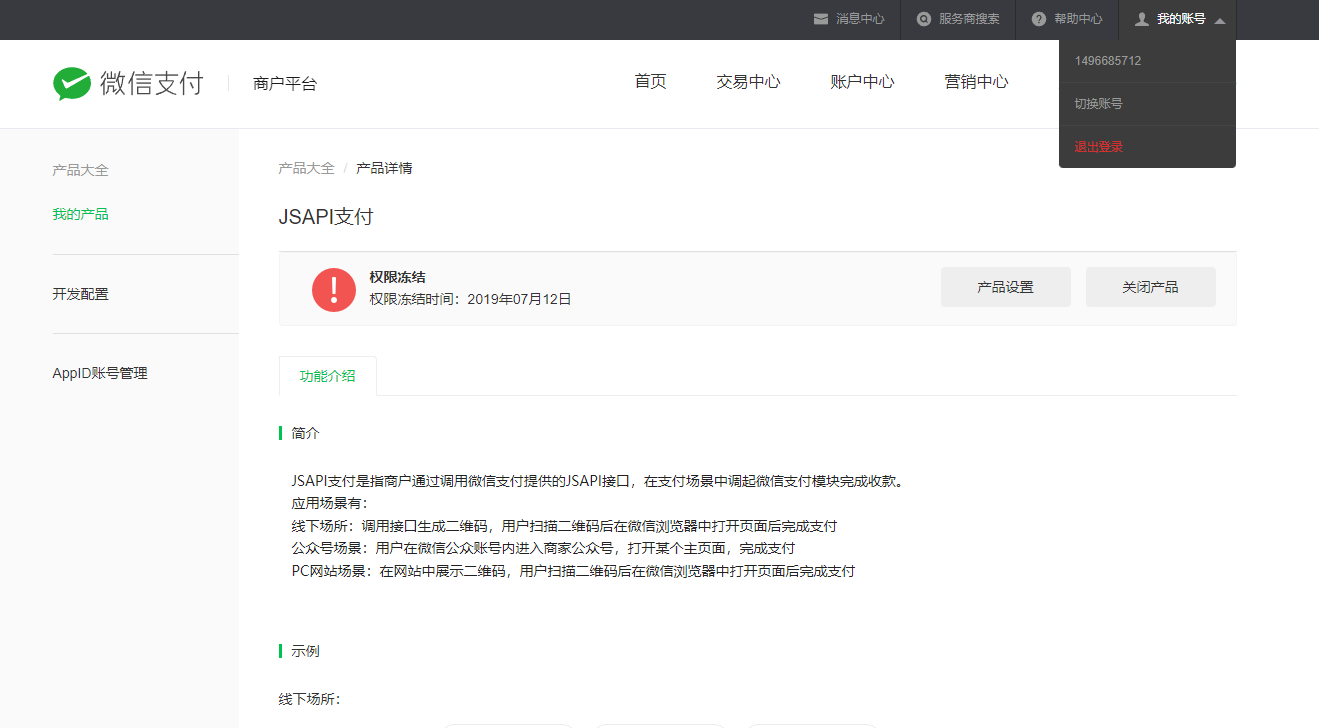Click the 公众号场景 description line
Screen dimensions: 1319x728
543,549
